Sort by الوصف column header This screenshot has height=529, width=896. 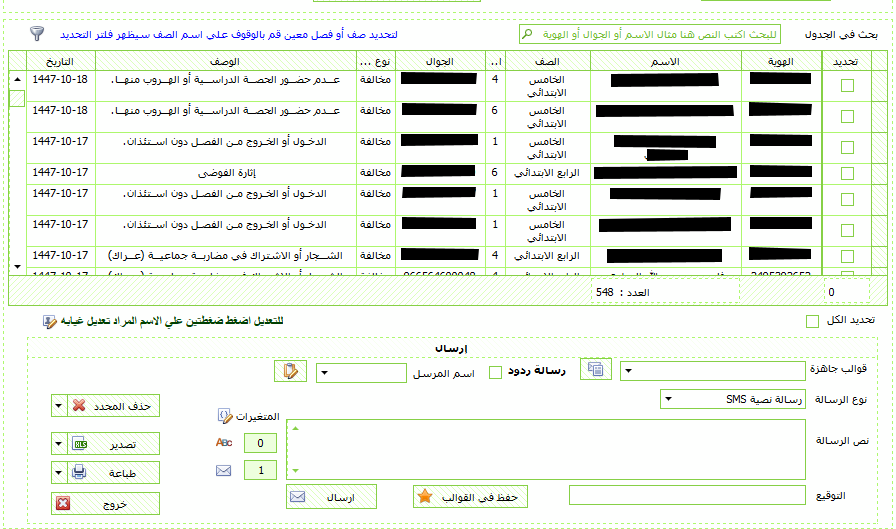pyautogui.click(x=225, y=61)
